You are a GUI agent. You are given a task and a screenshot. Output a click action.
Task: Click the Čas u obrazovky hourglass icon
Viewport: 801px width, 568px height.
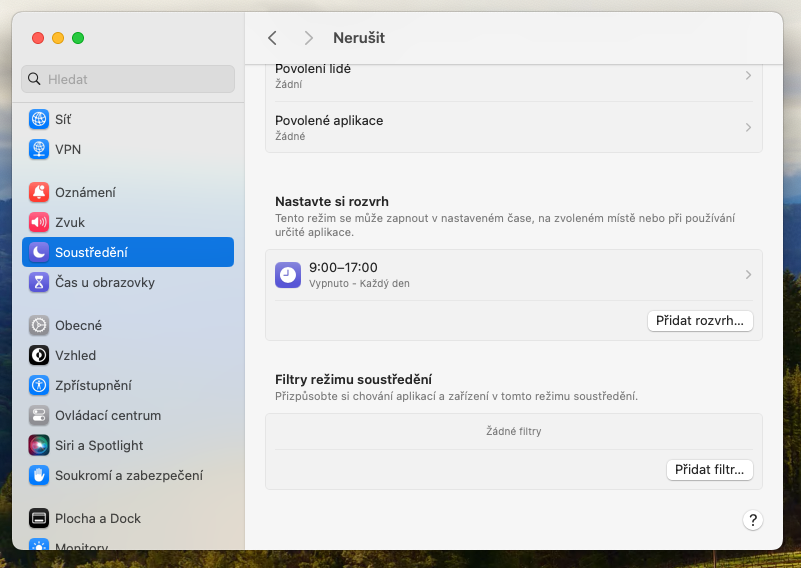pyautogui.click(x=39, y=282)
